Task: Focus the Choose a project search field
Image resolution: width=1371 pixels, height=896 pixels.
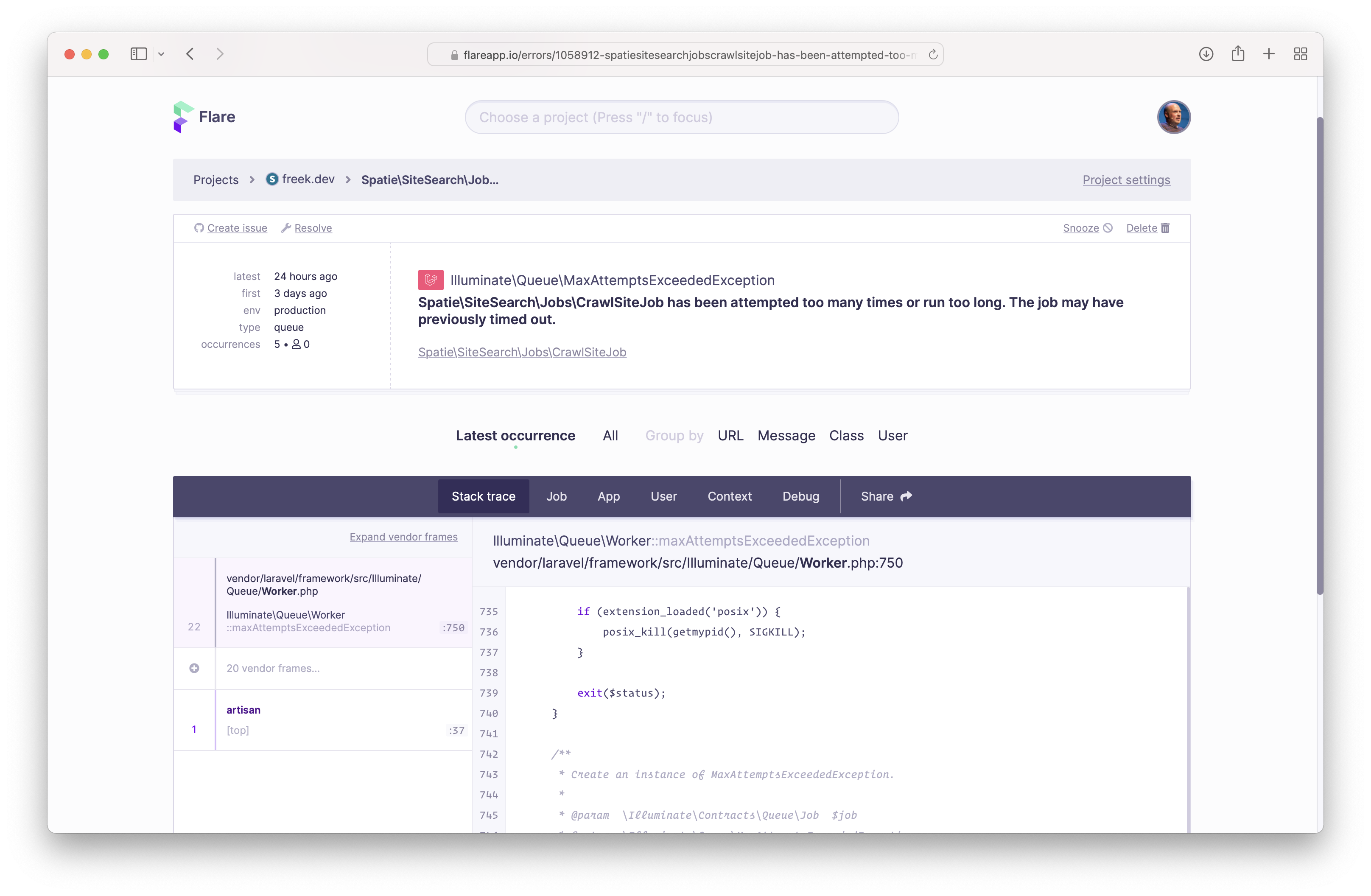Action: pyautogui.click(x=681, y=118)
